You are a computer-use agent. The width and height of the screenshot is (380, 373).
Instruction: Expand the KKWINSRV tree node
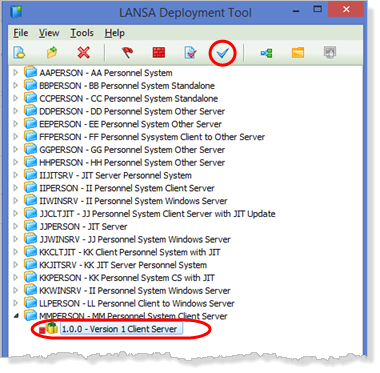coord(16,291)
